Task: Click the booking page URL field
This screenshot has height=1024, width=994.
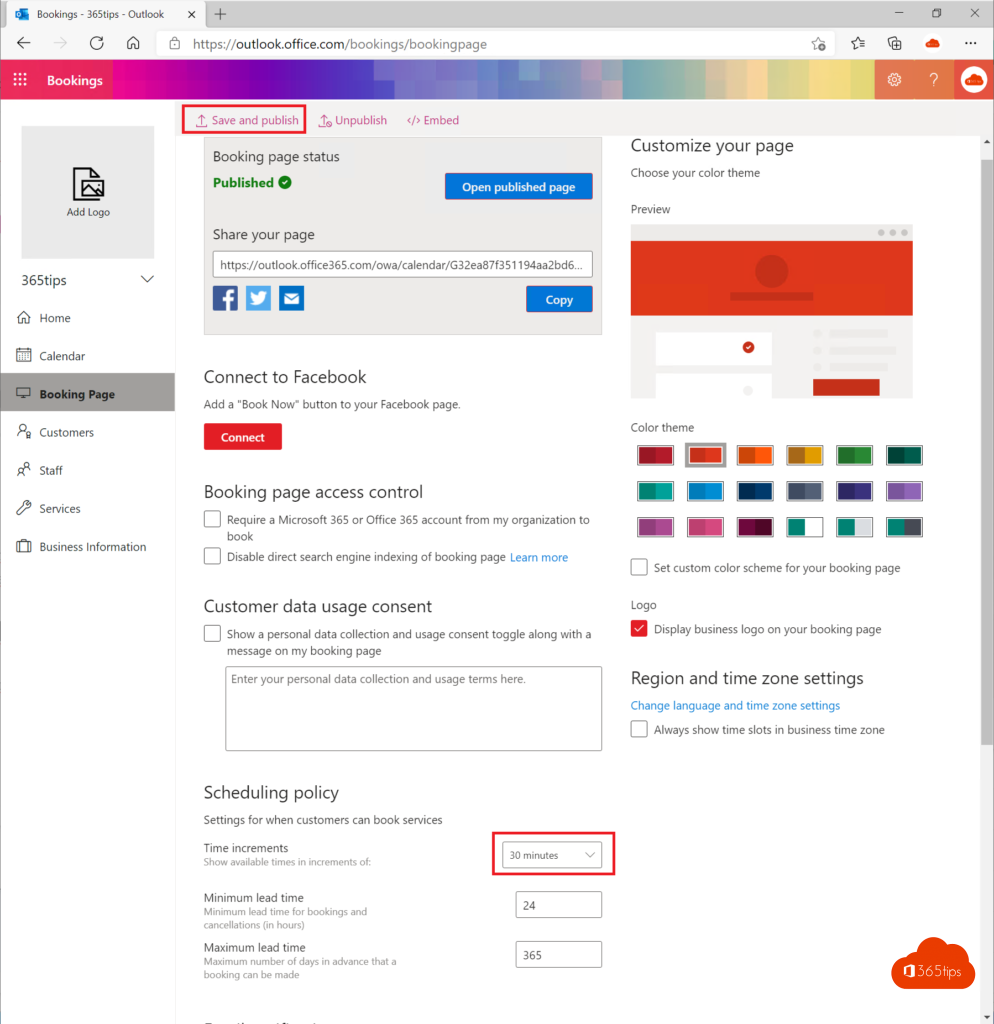Action: pos(403,264)
